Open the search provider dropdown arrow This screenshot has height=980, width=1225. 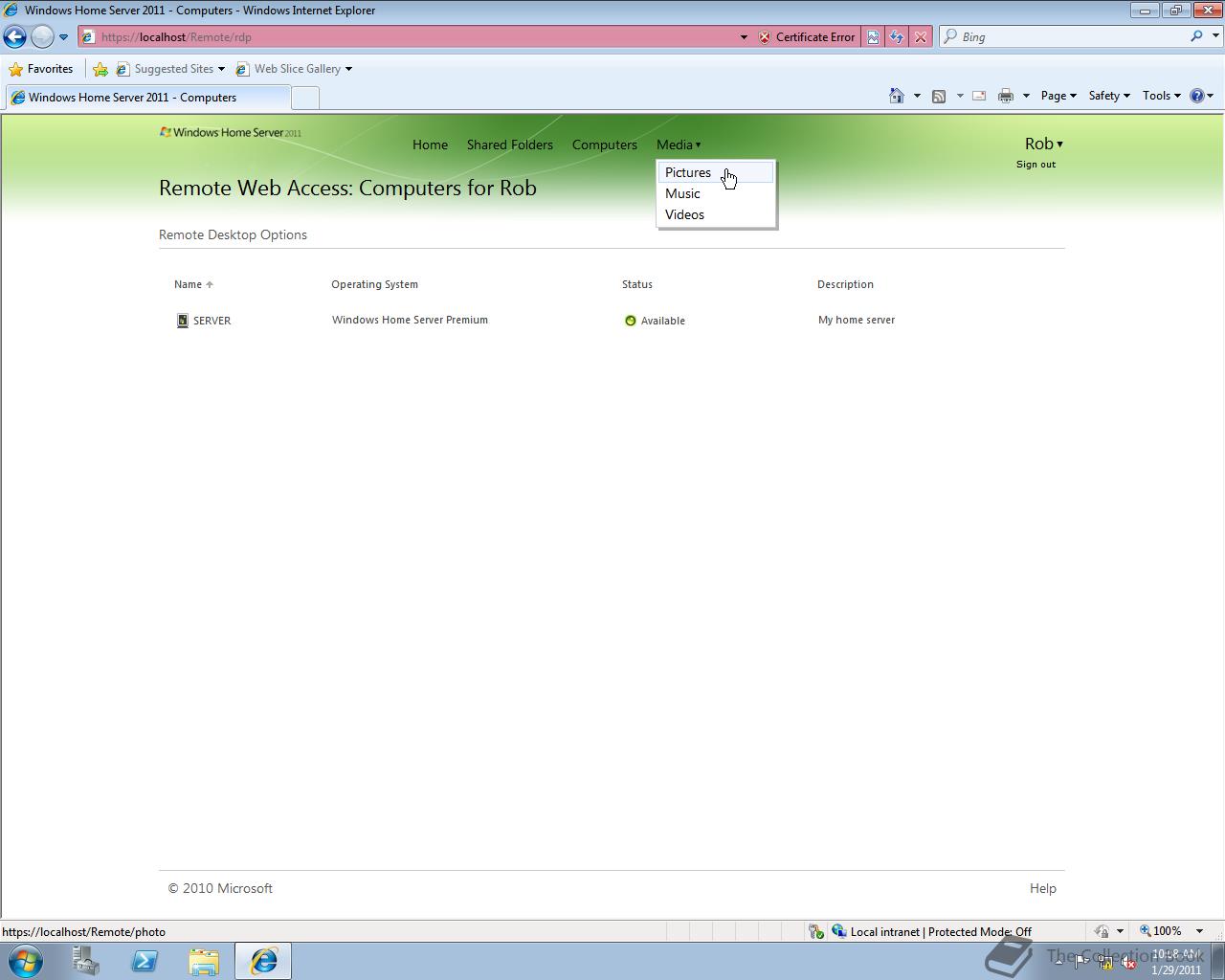click(1216, 37)
